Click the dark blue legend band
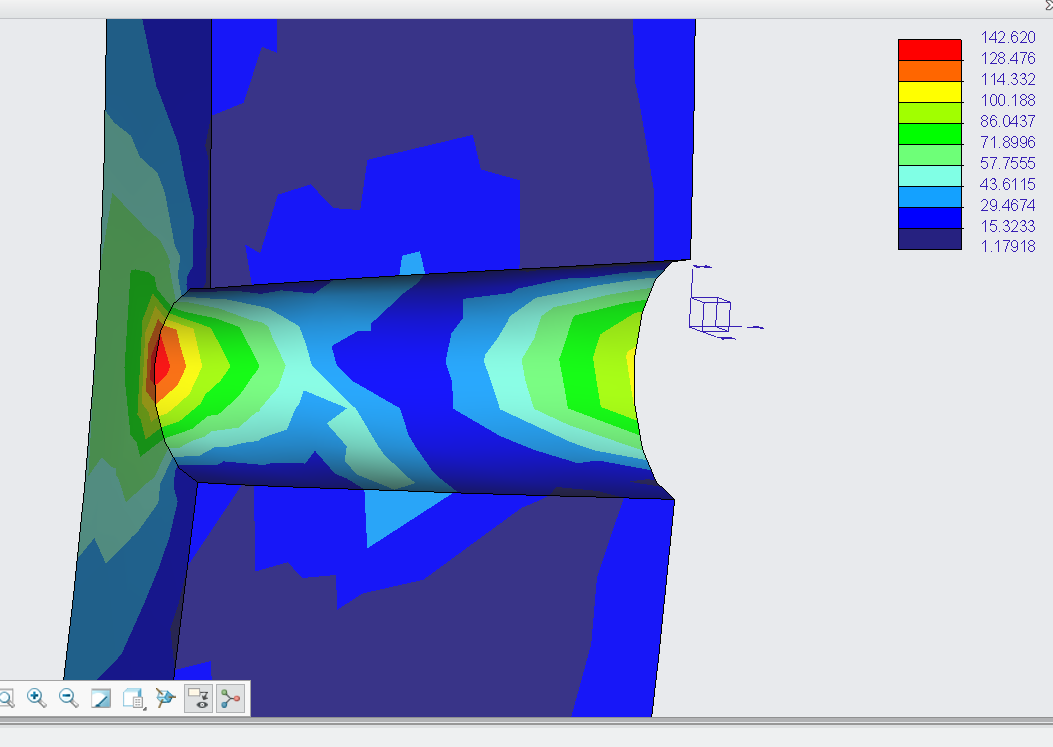The height and width of the screenshot is (747, 1053). [x=928, y=240]
